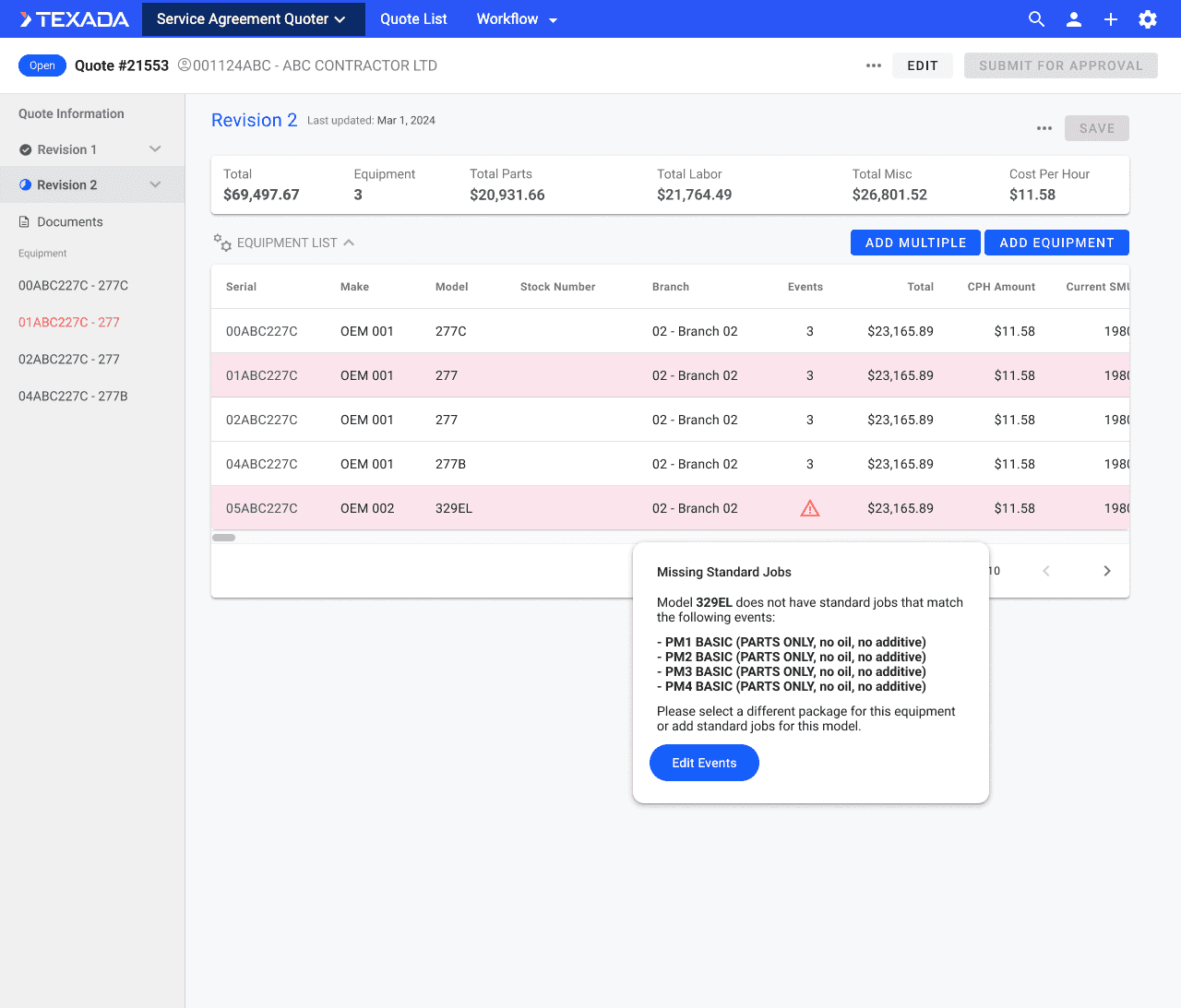Open quote more options ellipsis
The width and height of the screenshot is (1181, 1008).
click(x=874, y=65)
